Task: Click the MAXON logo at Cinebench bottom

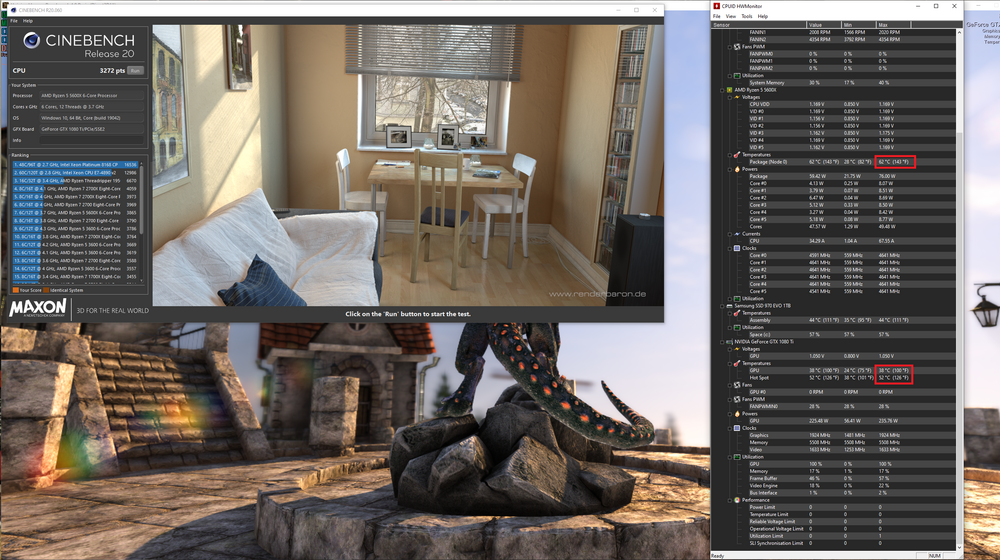Action: (38, 308)
